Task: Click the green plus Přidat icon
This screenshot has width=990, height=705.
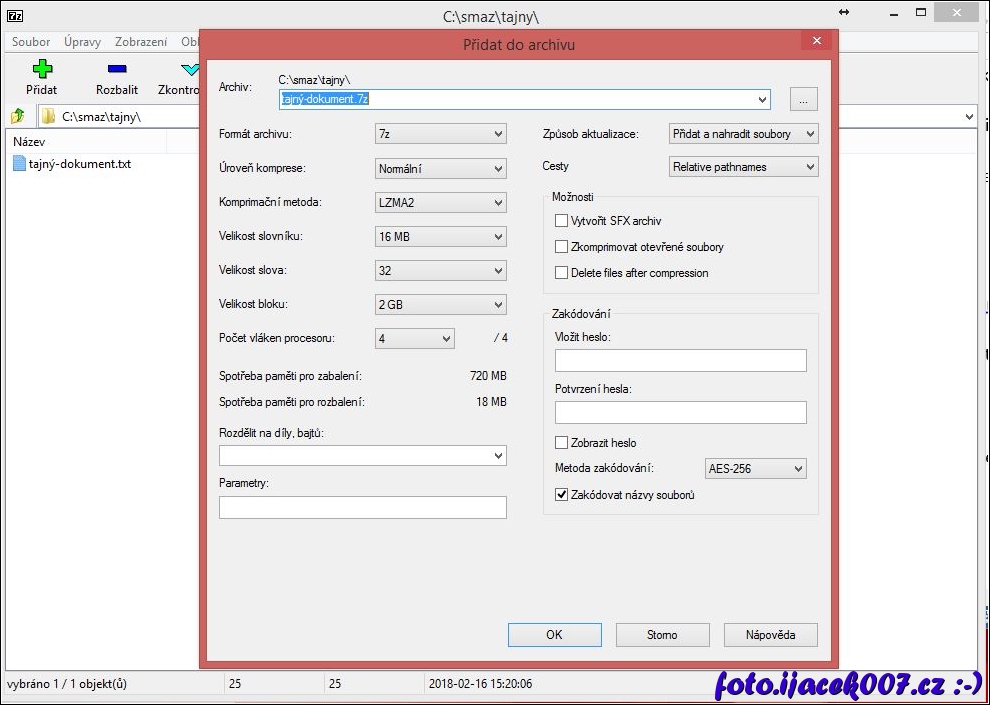Action: 41,69
